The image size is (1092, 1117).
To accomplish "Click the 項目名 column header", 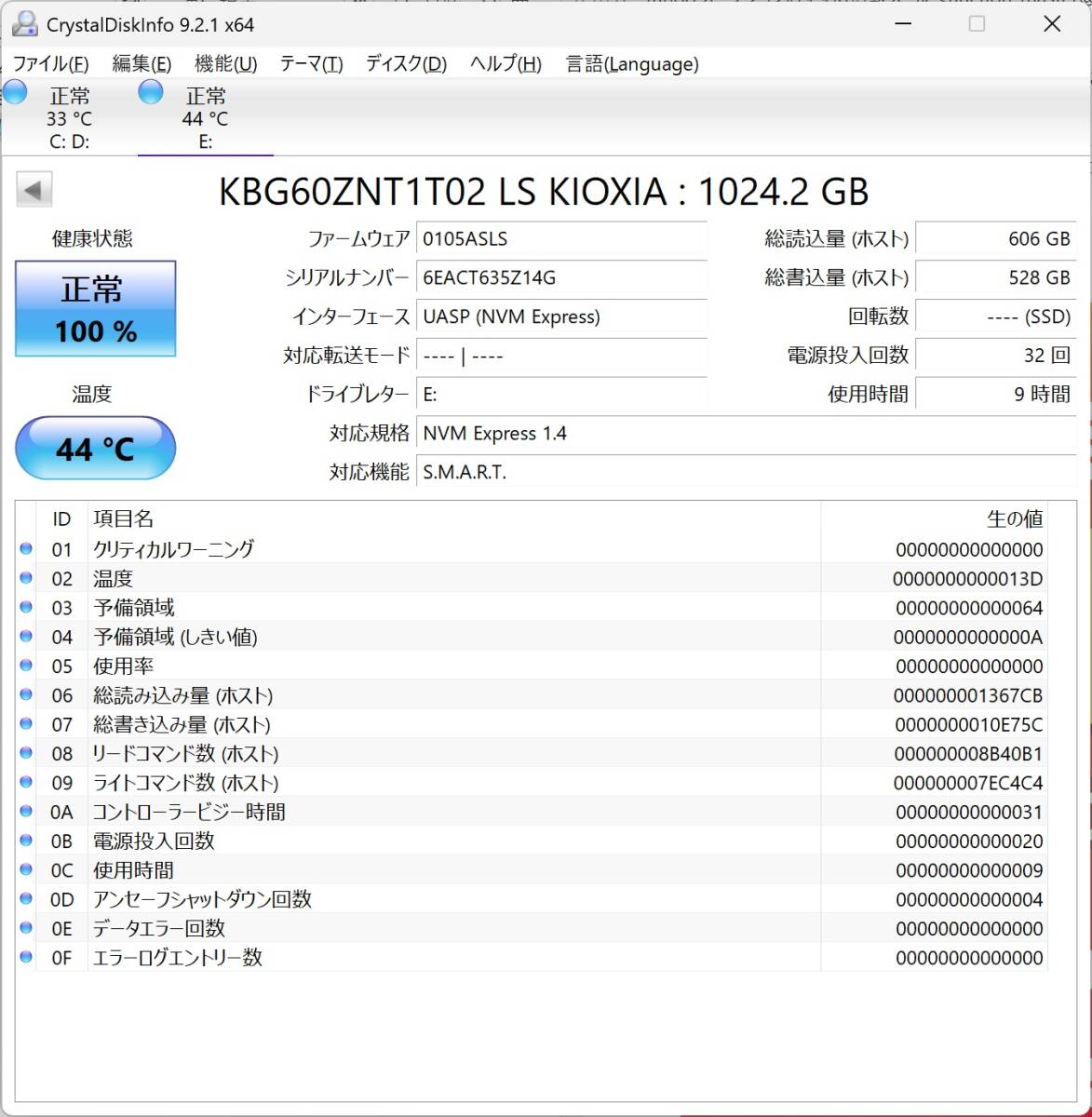I will click(454, 518).
